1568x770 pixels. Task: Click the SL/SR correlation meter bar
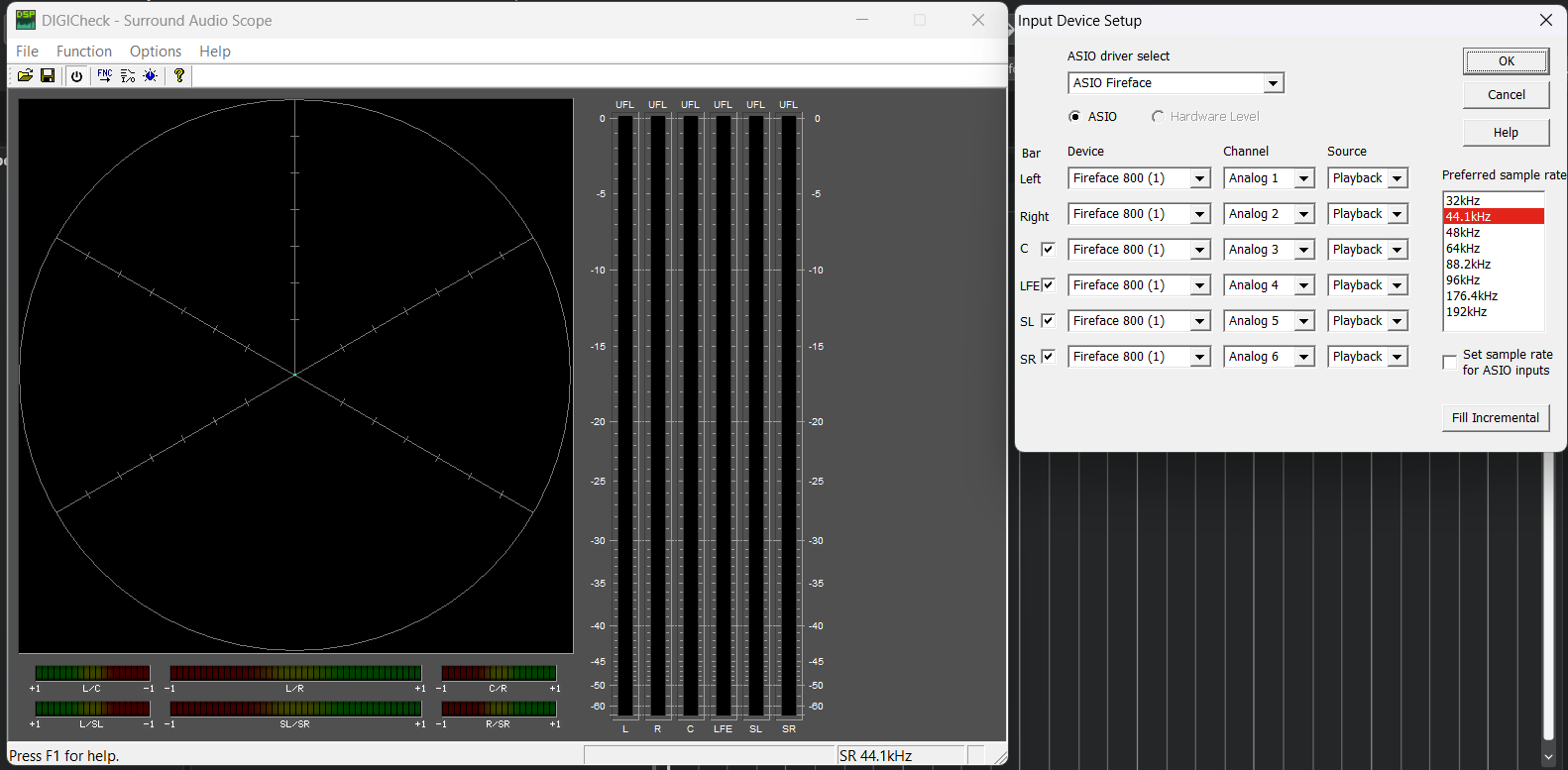tap(295, 709)
